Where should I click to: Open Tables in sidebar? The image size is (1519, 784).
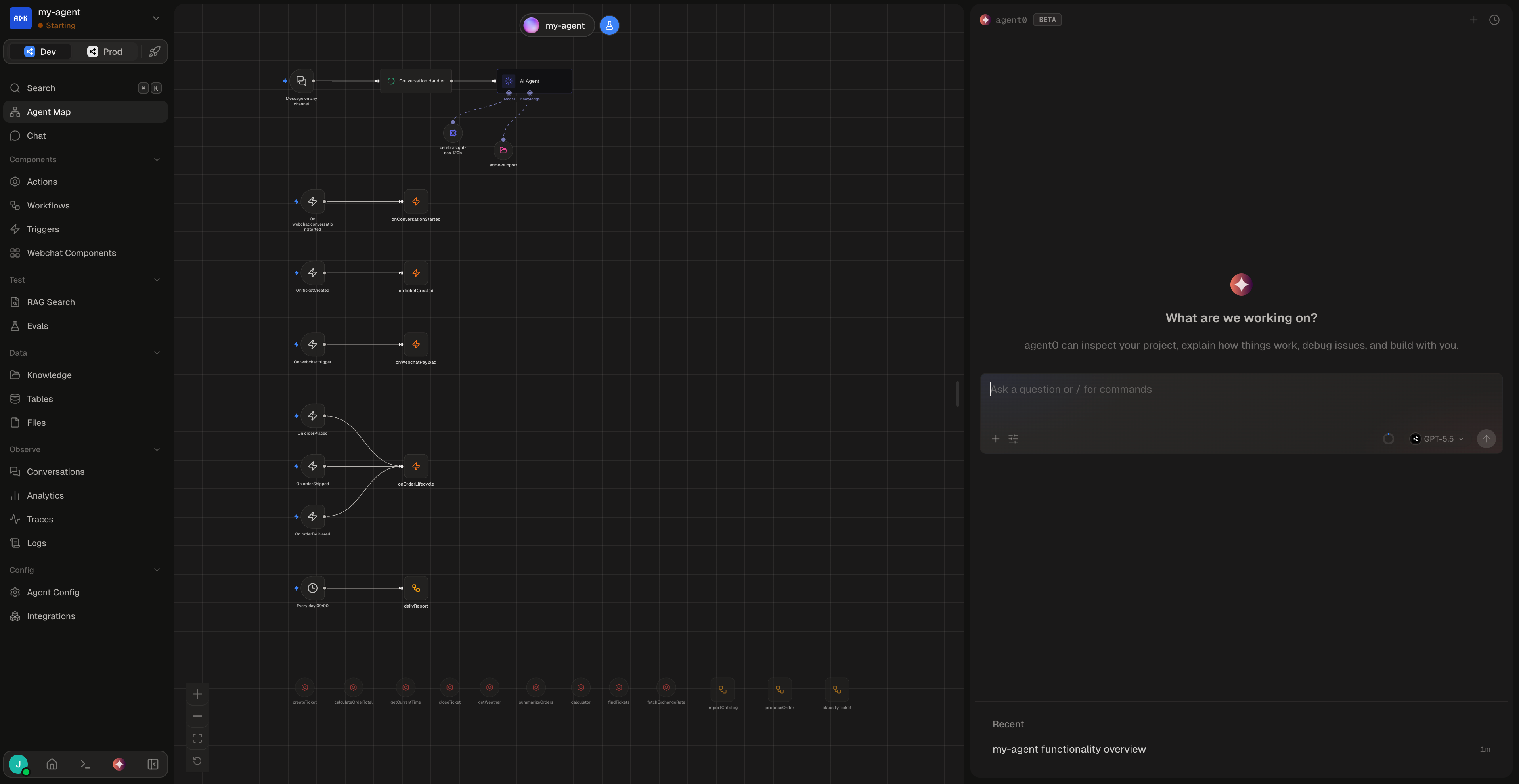[86, 399]
